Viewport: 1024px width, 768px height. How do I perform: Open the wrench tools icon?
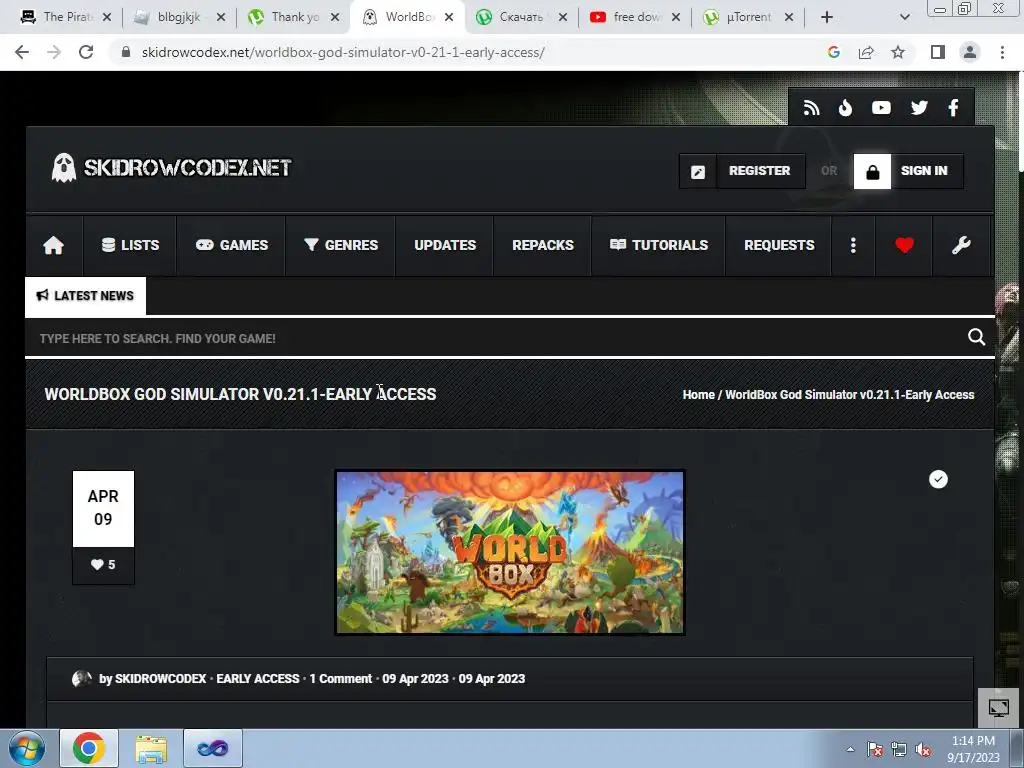pos(961,246)
